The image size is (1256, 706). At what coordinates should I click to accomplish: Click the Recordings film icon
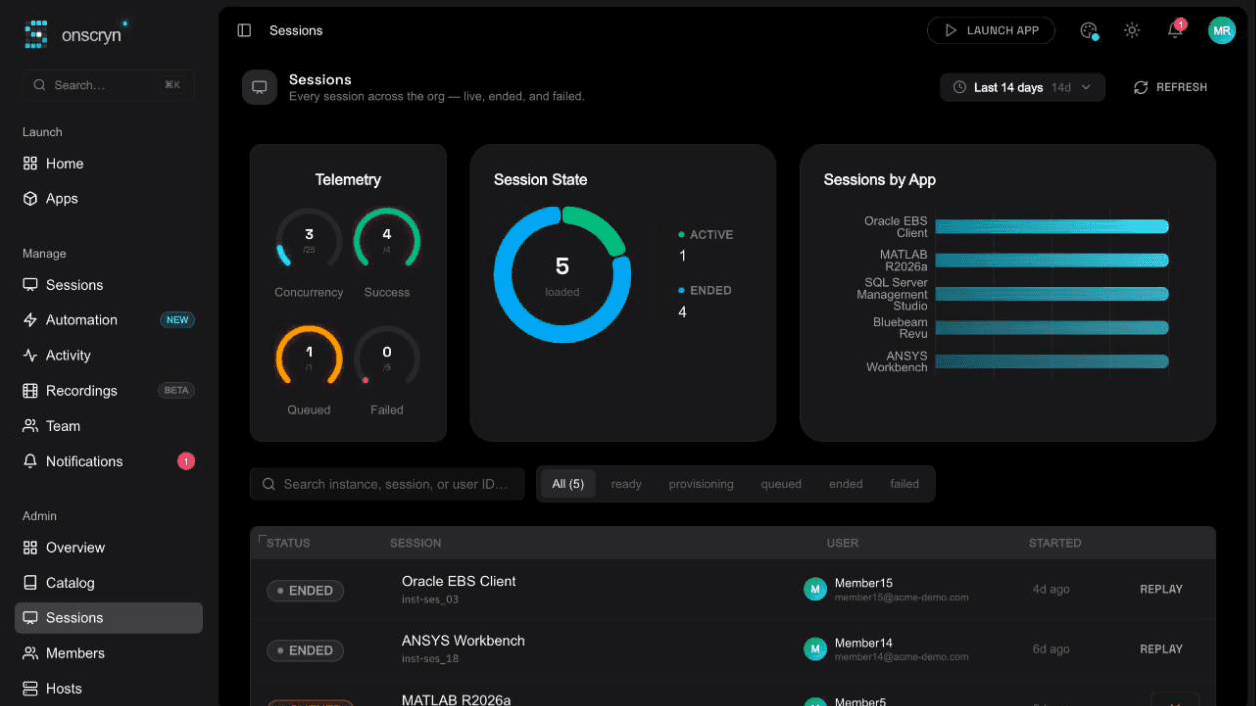click(x=30, y=391)
